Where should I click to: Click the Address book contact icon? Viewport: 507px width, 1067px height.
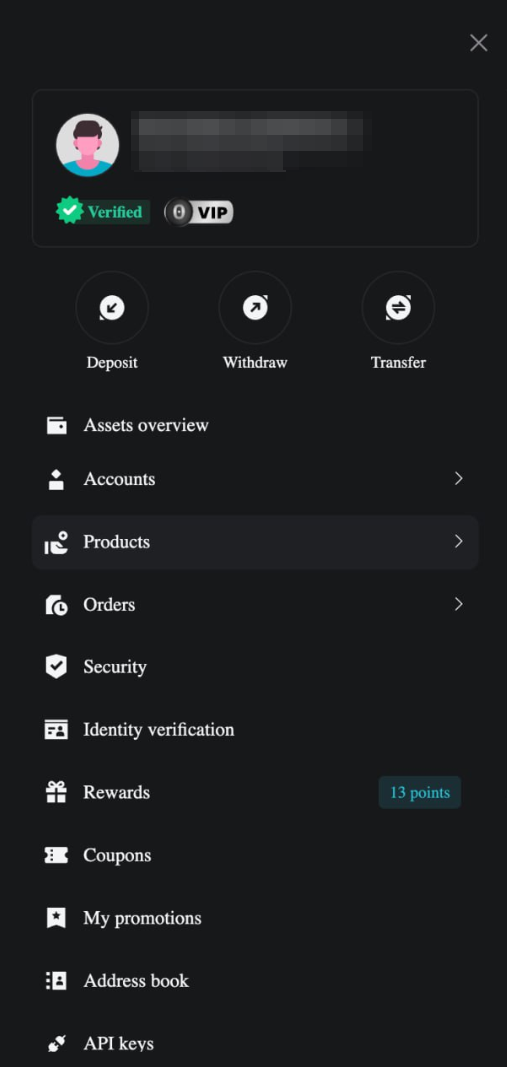point(56,981)
